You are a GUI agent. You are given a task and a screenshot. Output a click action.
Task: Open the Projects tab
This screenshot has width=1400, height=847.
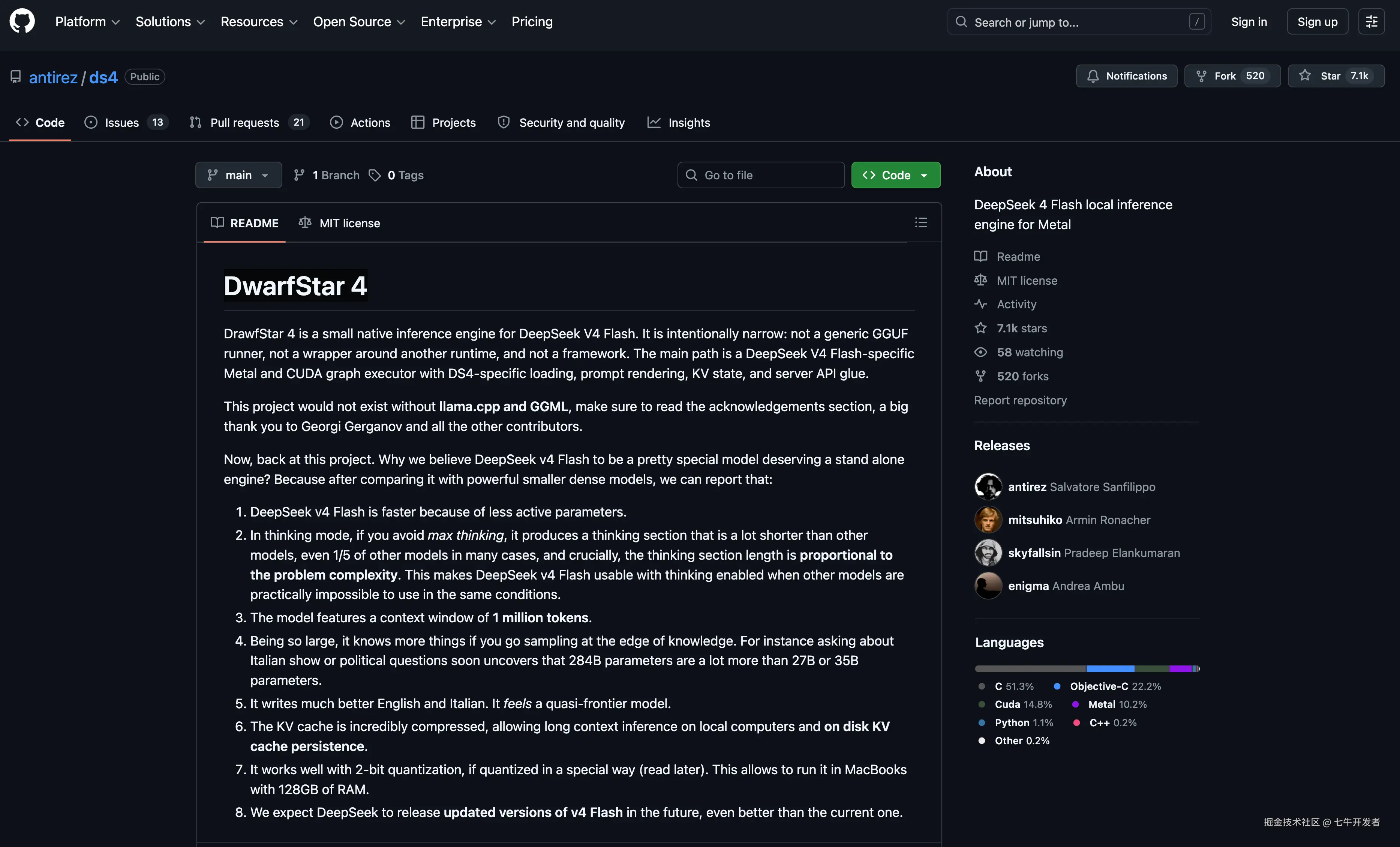[444, 122]
